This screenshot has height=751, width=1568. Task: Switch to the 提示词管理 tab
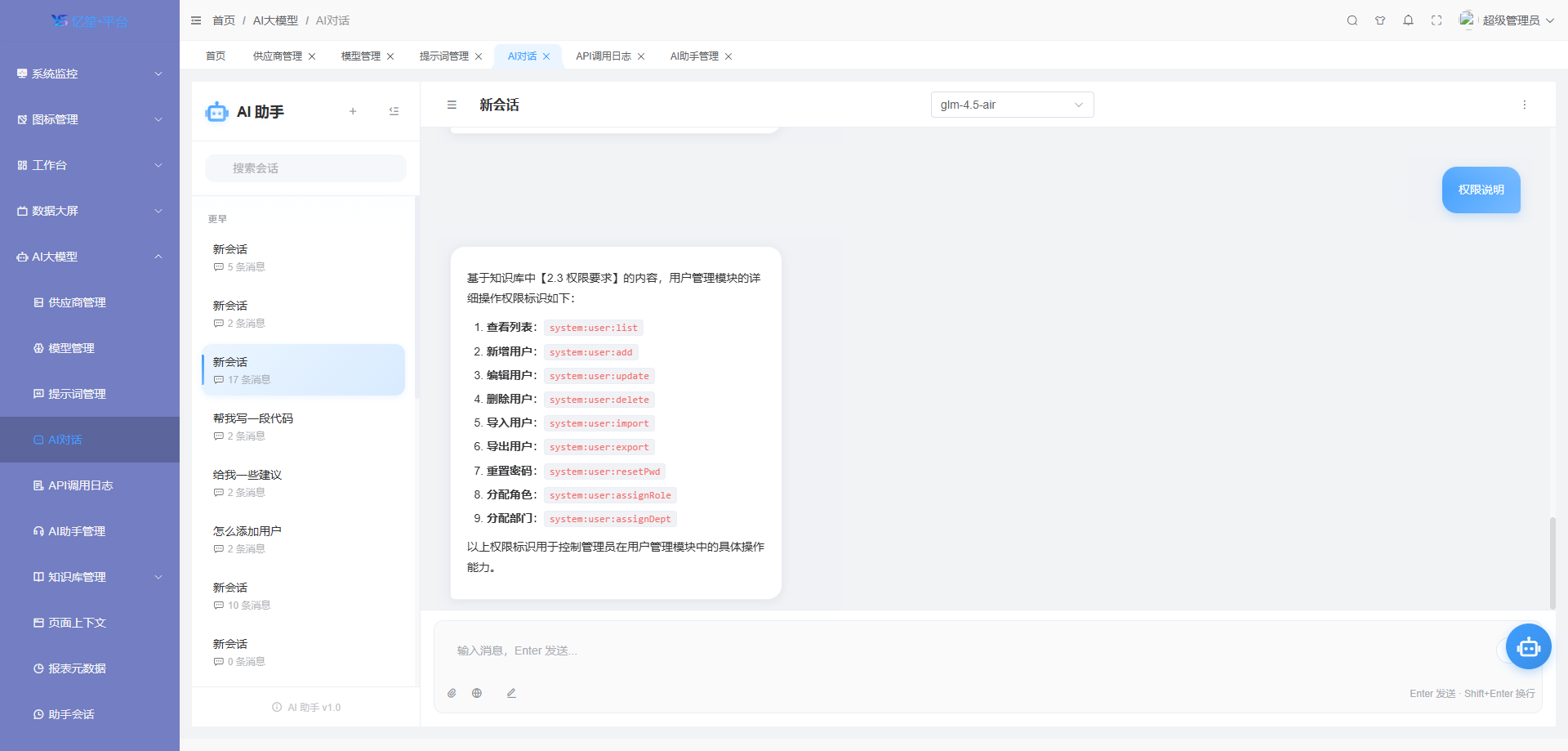pos(444,56)
